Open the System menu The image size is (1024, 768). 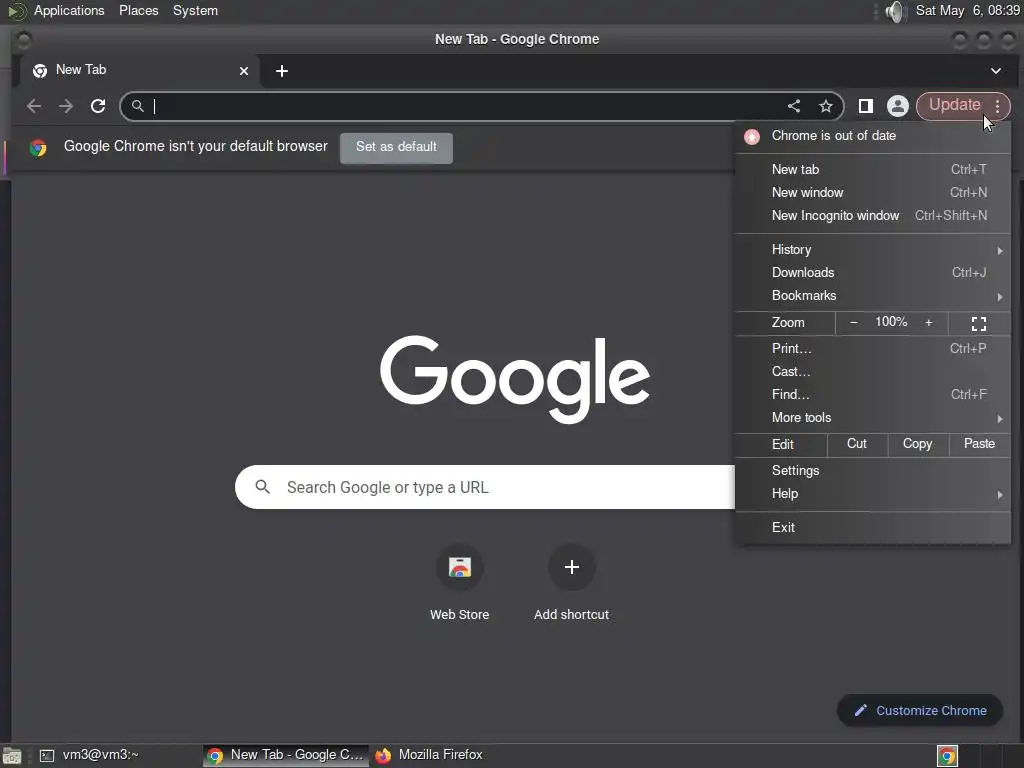195,10
